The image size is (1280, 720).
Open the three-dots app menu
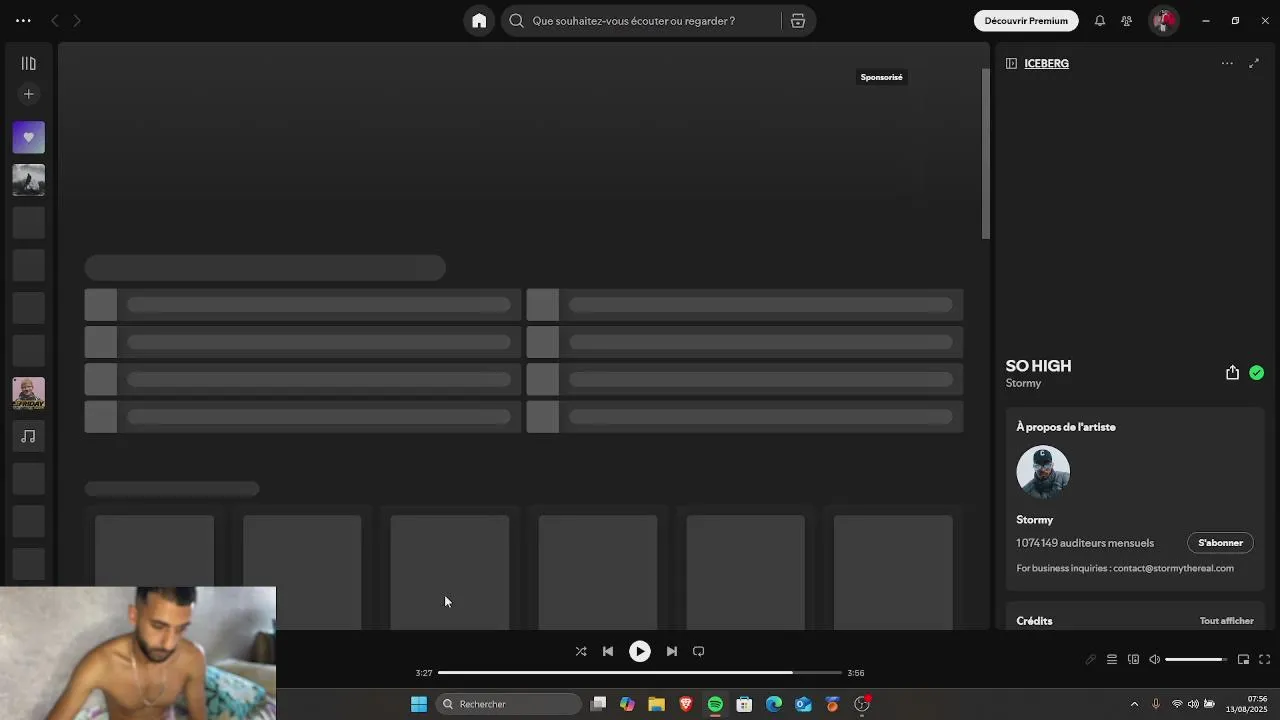pos(23,21)
